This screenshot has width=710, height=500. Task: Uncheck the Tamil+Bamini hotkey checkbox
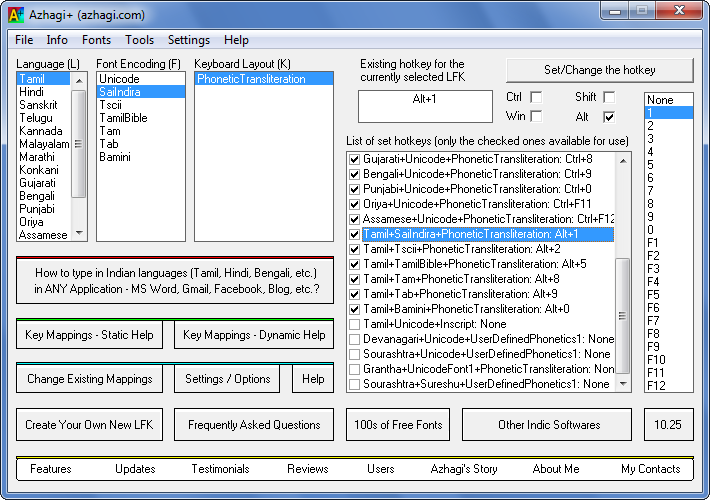coord(355,309)
